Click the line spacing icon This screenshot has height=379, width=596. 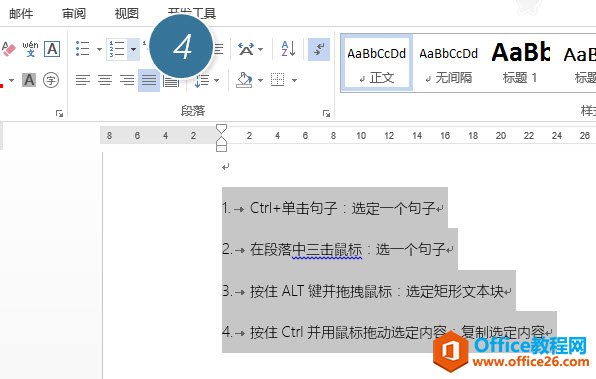coord(202,80)
